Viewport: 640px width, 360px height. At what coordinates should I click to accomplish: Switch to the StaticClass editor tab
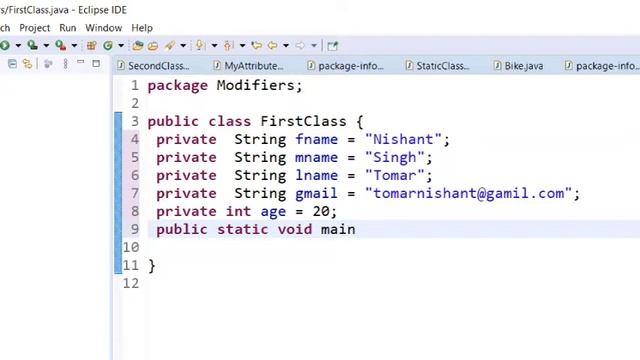click(438, 66)
